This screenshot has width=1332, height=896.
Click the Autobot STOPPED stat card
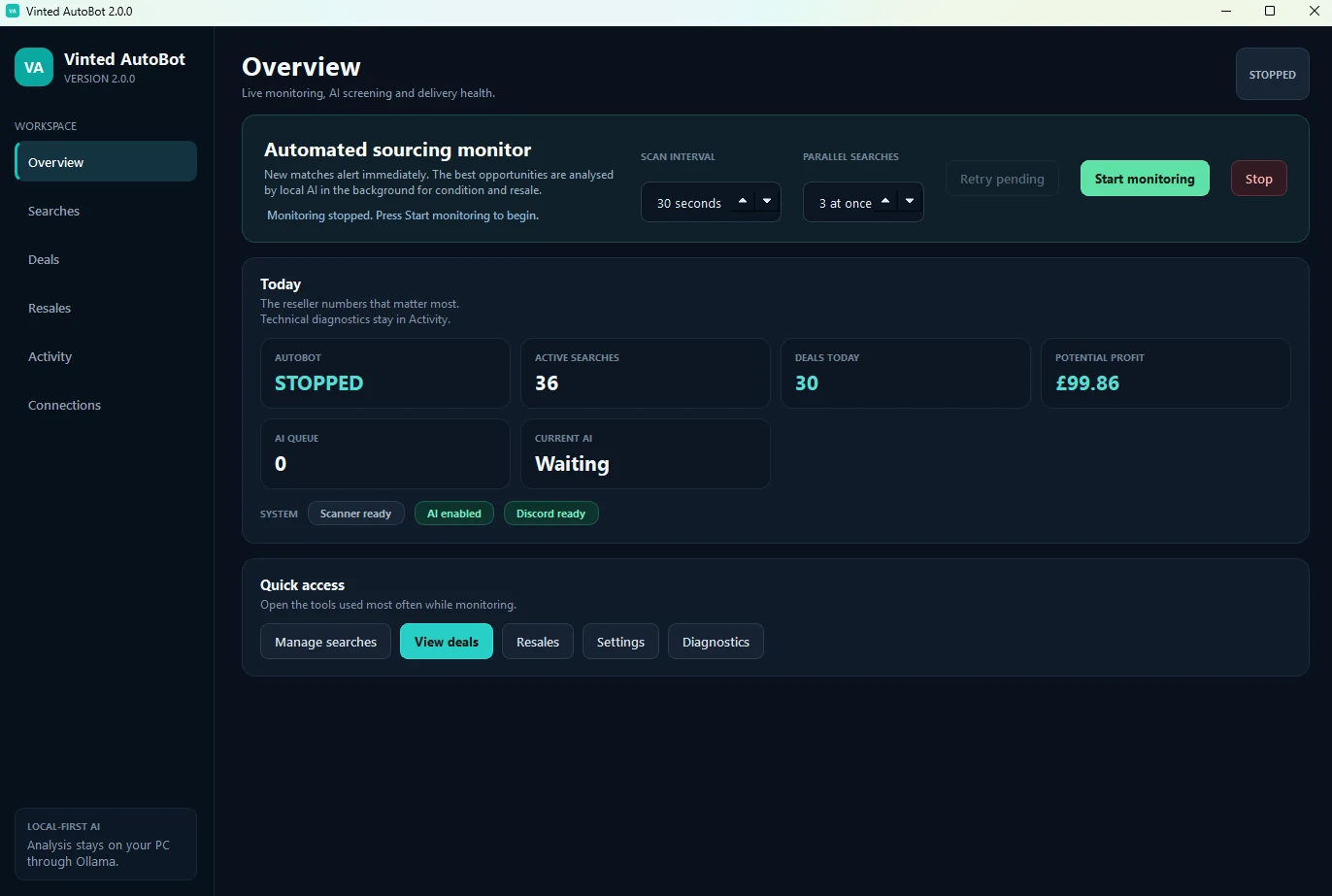click(385, 373)
